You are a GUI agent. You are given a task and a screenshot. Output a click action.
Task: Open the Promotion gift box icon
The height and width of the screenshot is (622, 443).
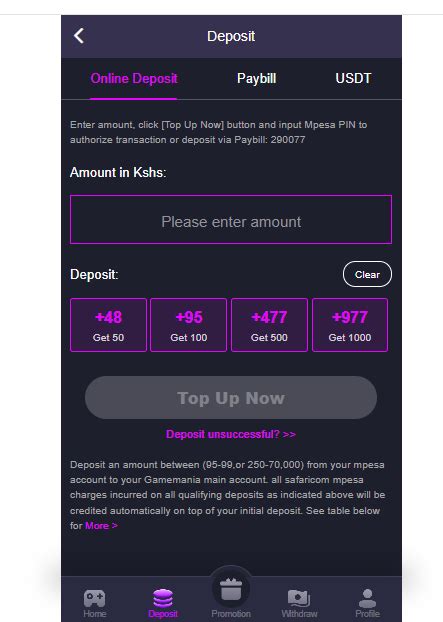point(231,589)
